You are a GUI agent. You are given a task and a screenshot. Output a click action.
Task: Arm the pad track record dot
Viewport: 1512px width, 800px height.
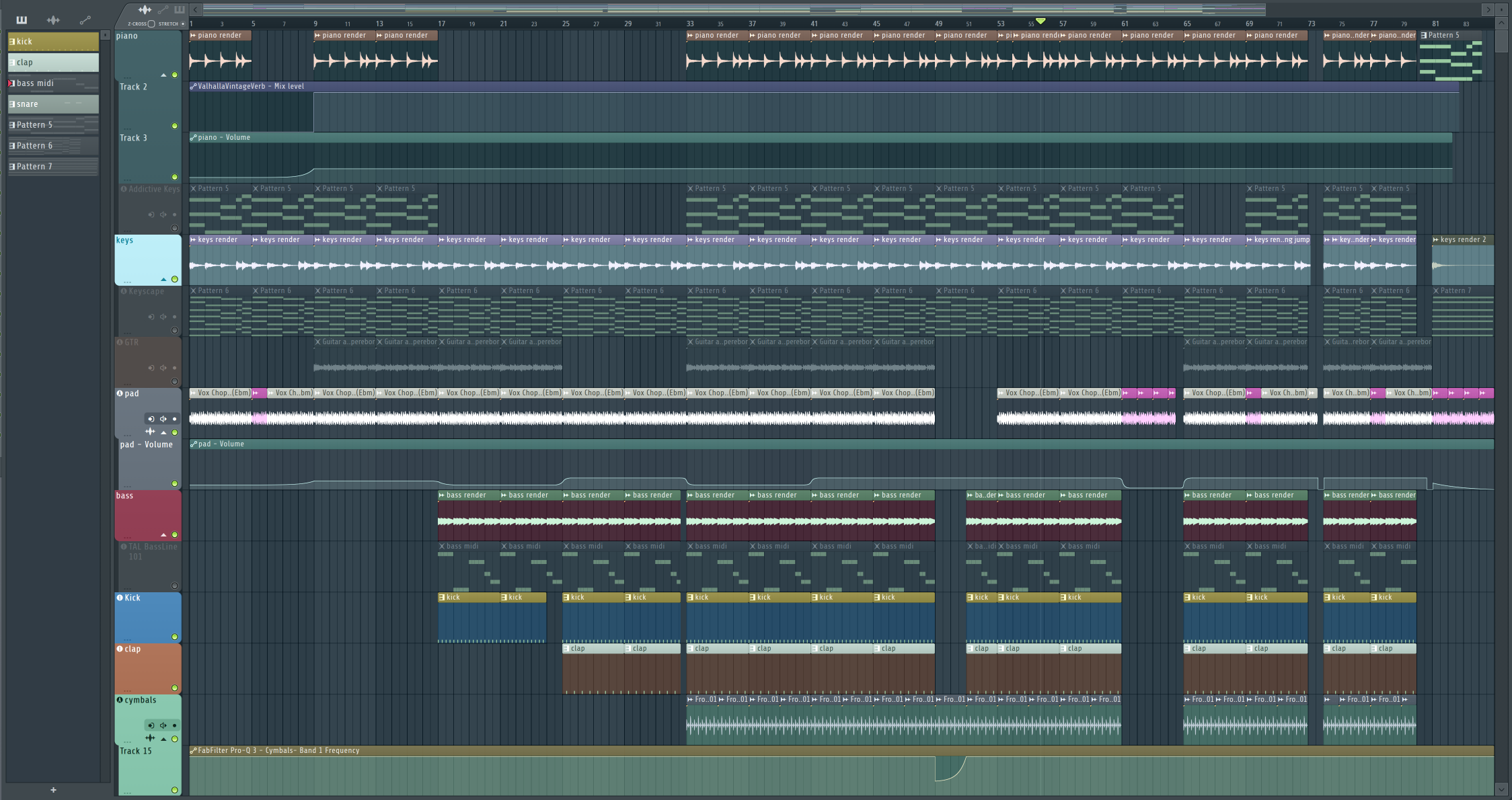tap(174, 419)
